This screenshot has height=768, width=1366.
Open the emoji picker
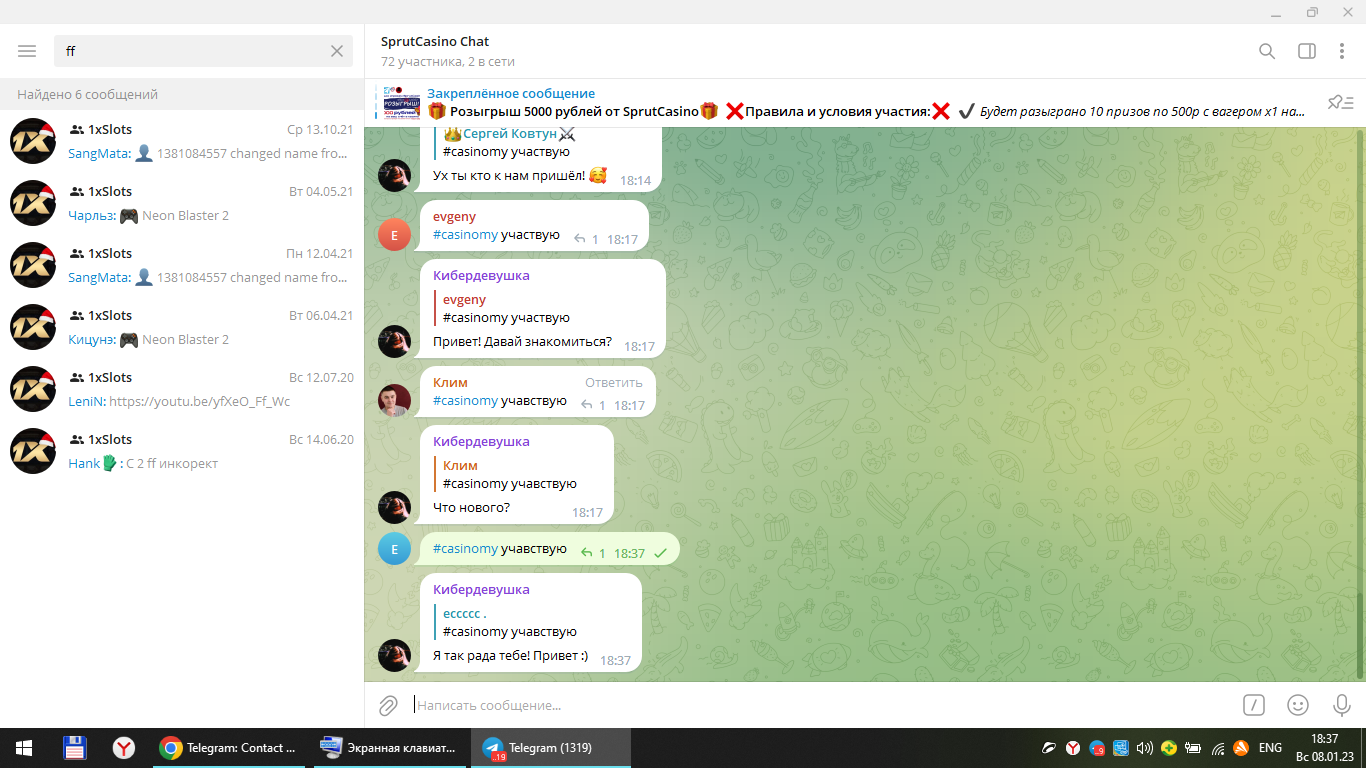pyautogui.click(x=1298, y=705)
